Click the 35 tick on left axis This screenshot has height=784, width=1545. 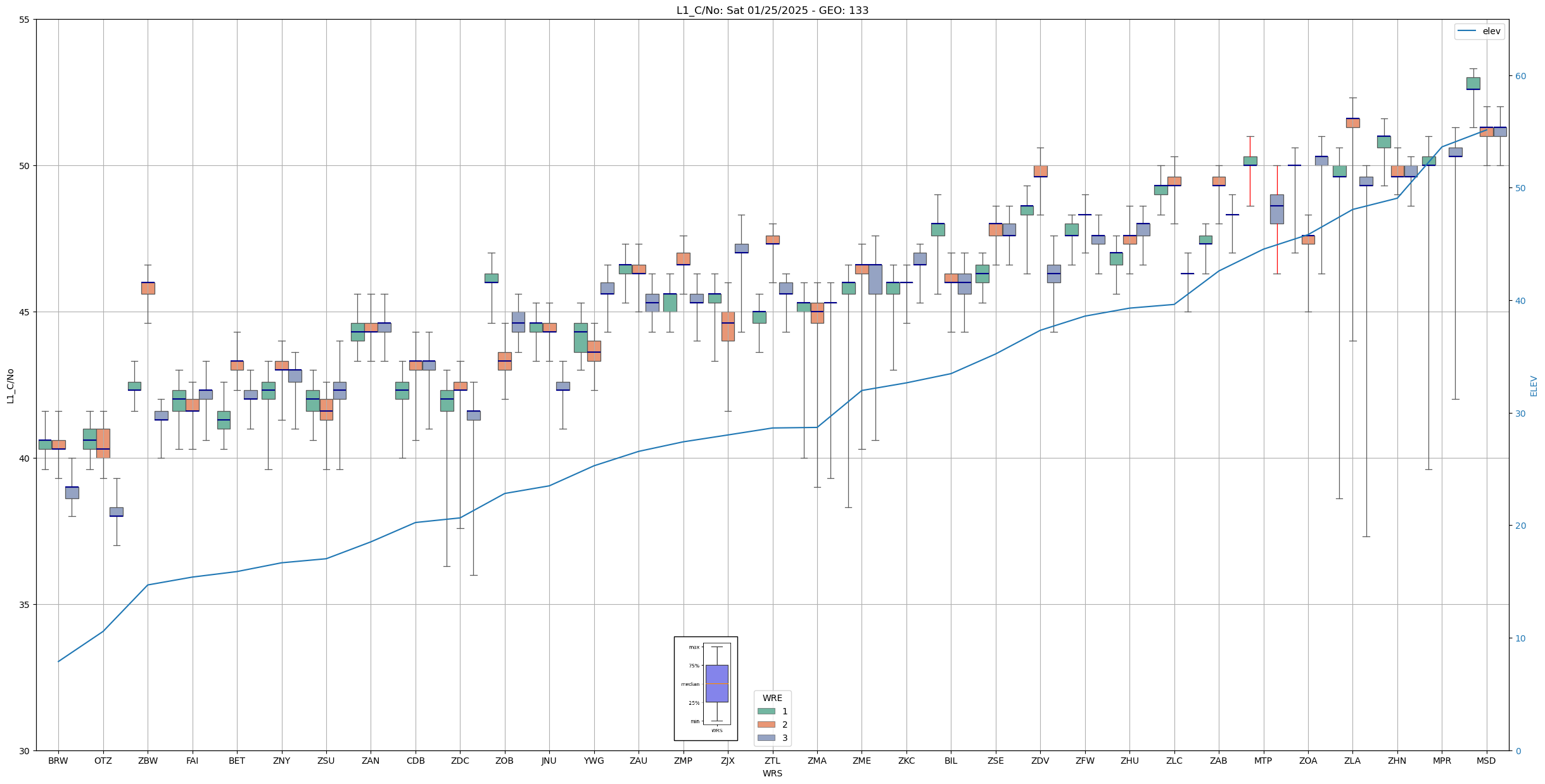[x=25, y=605]
